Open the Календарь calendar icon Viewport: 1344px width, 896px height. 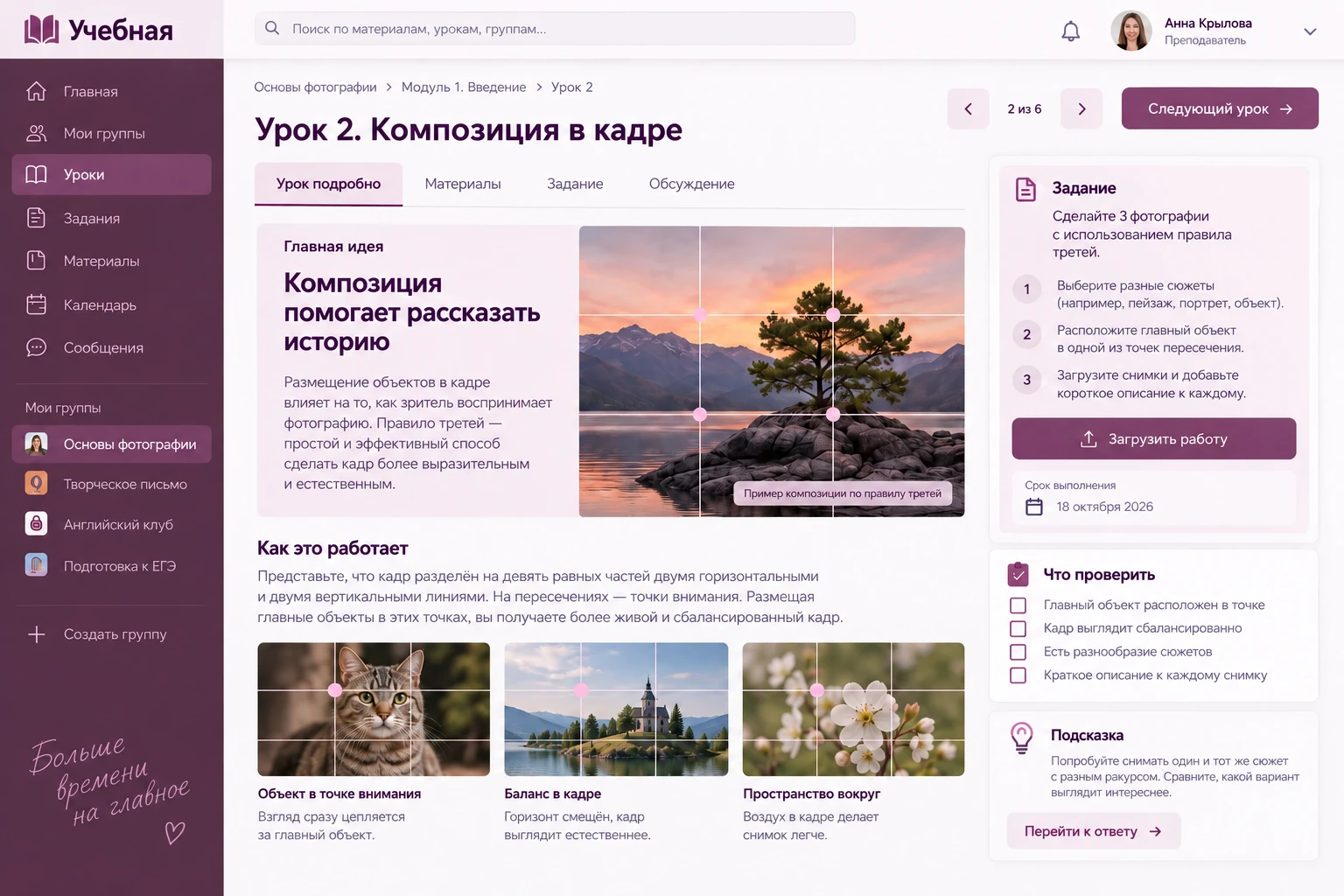point(36,304)
